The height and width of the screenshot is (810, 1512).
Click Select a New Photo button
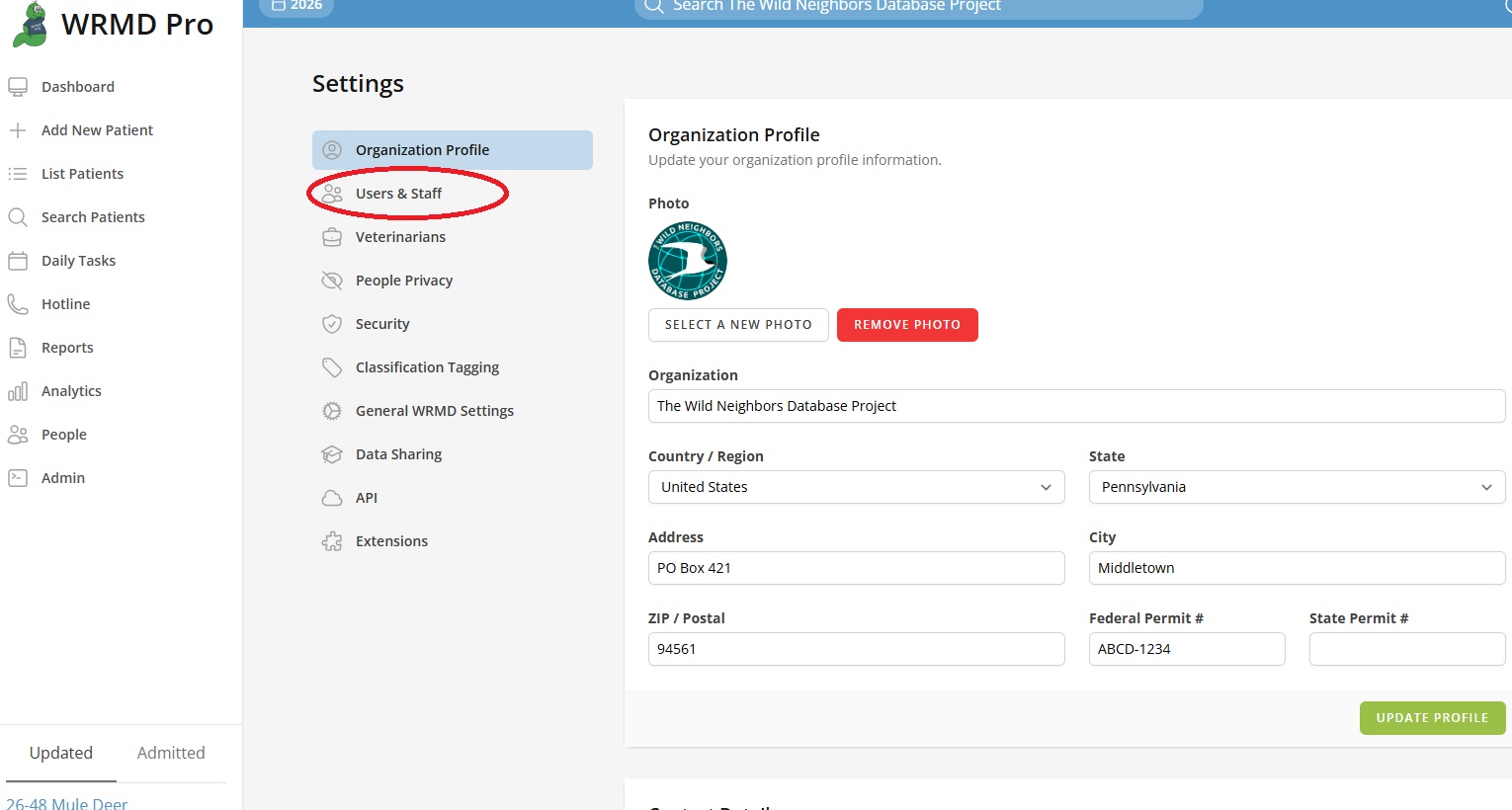tap(738, 325)
